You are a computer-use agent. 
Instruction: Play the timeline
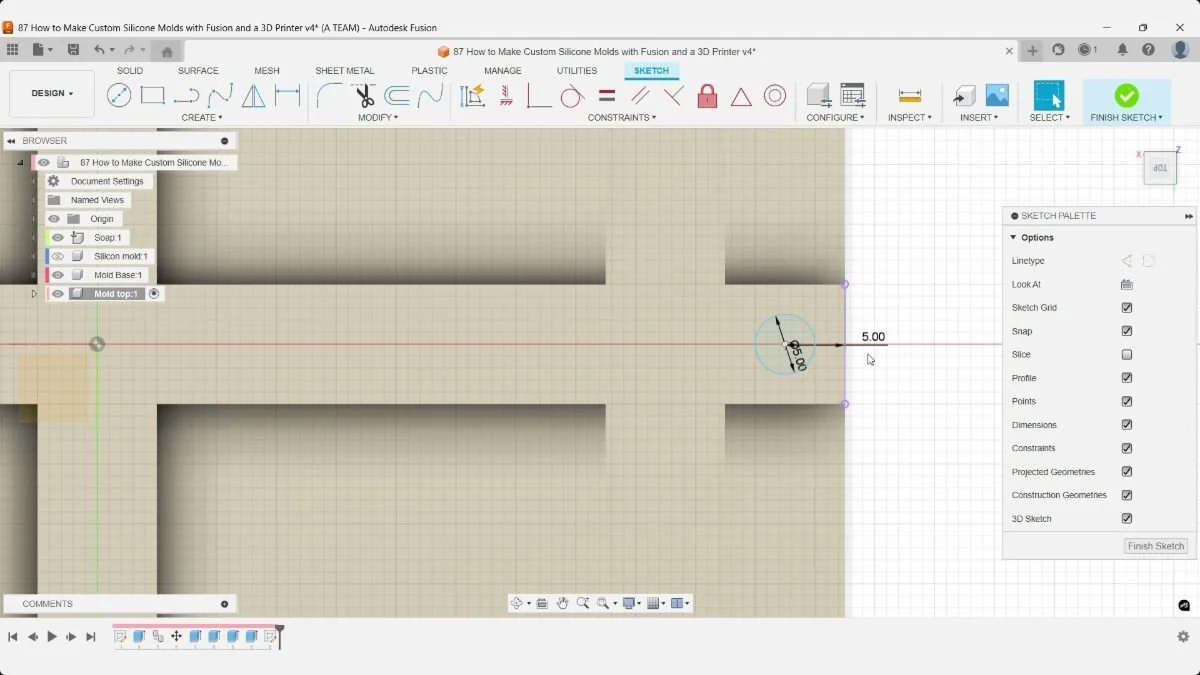point(52,636)
